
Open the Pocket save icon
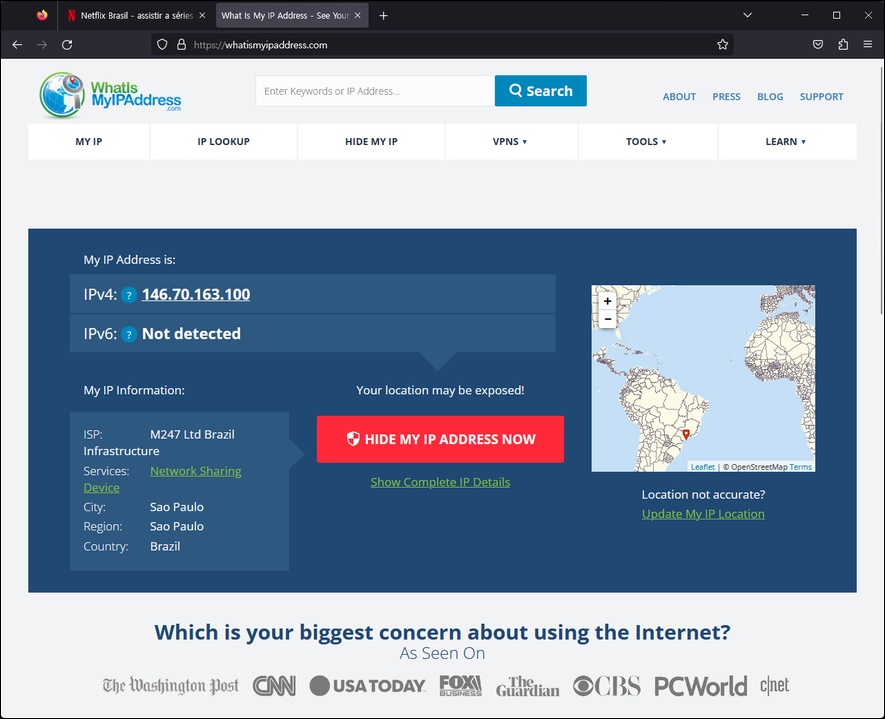pyautogui.click(x=818, y=45)
